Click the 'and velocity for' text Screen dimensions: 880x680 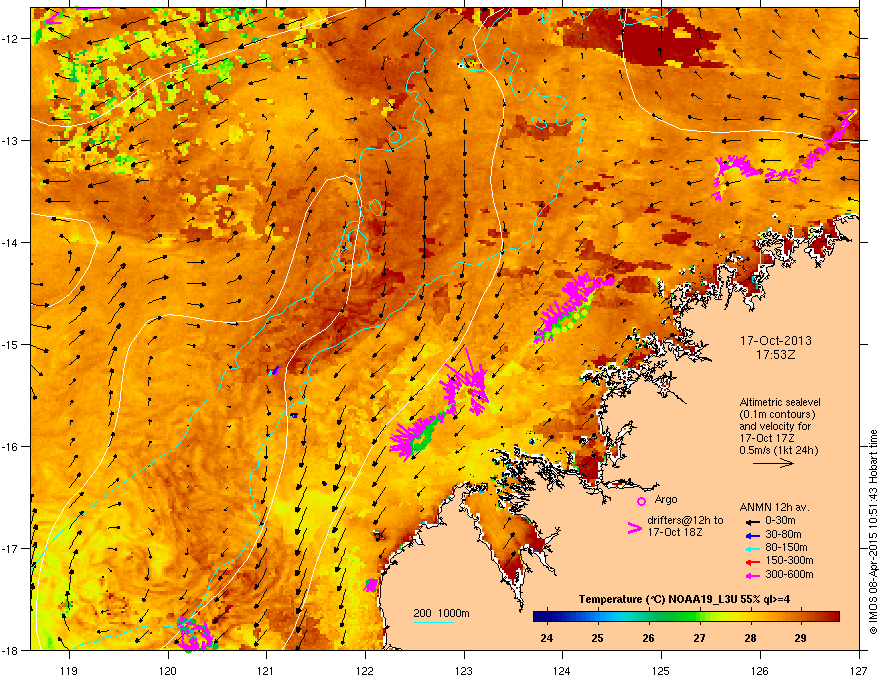tap(775, 426)
